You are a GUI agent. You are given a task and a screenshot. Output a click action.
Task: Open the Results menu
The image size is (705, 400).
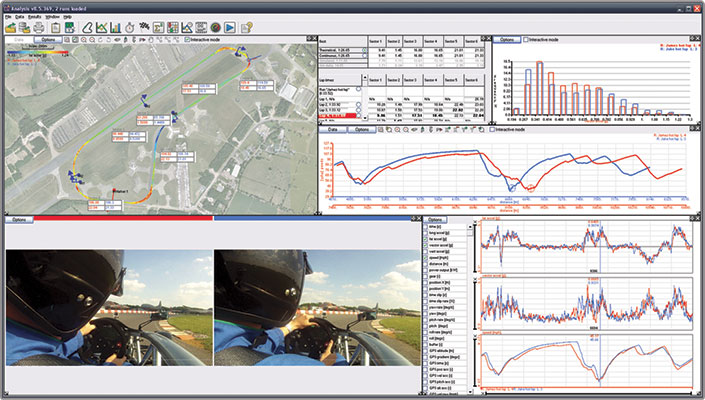click(34, 17)
